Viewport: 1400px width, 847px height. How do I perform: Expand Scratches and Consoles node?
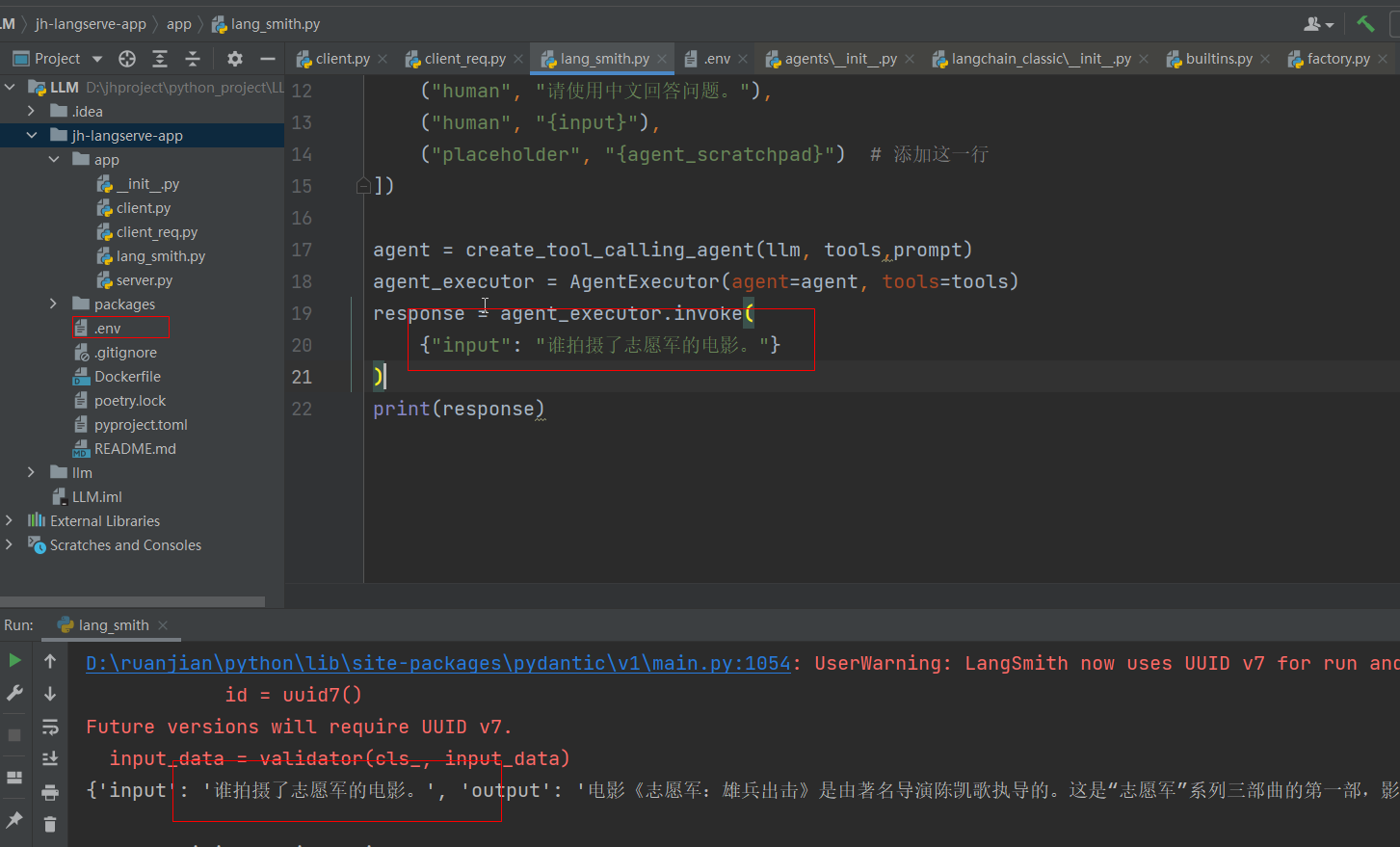[x=10, y=544]
